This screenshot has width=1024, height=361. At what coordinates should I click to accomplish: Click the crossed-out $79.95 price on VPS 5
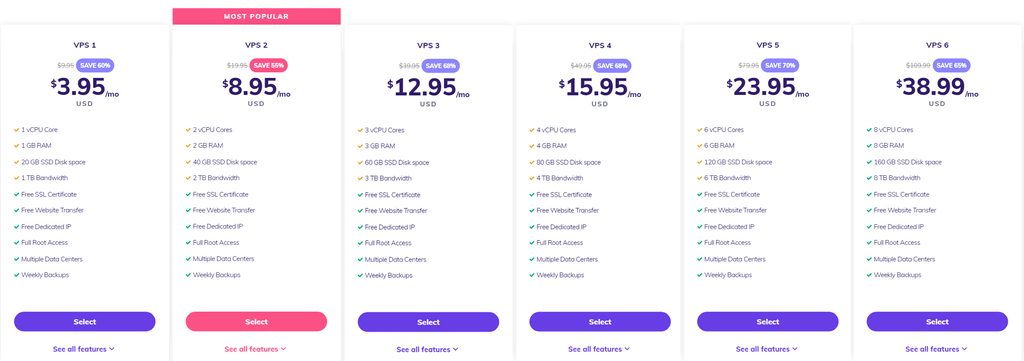(748, 65)
